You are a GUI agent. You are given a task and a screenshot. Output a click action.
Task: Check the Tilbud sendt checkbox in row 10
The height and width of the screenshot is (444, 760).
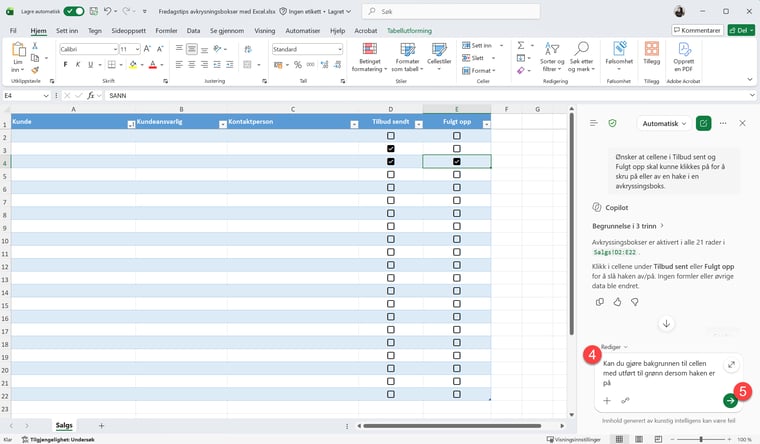click(391, 239)
